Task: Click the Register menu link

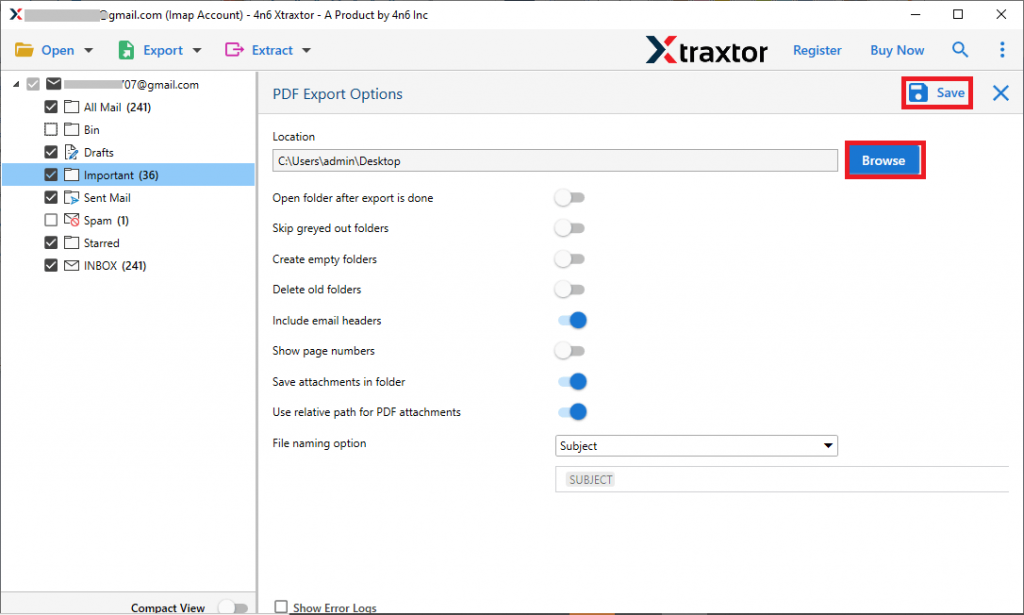Action: (x=817, y=49)
